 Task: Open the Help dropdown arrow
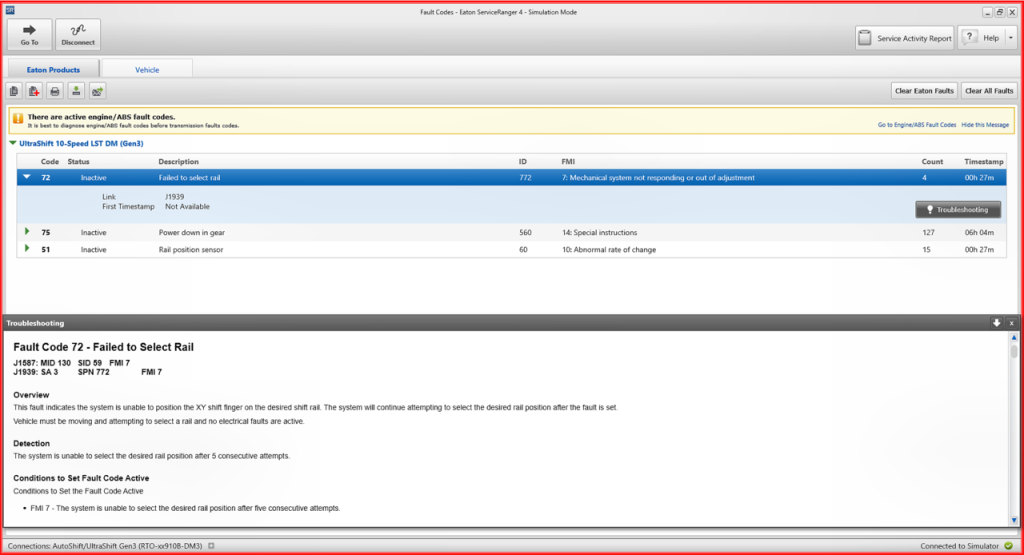(1011, 38)
